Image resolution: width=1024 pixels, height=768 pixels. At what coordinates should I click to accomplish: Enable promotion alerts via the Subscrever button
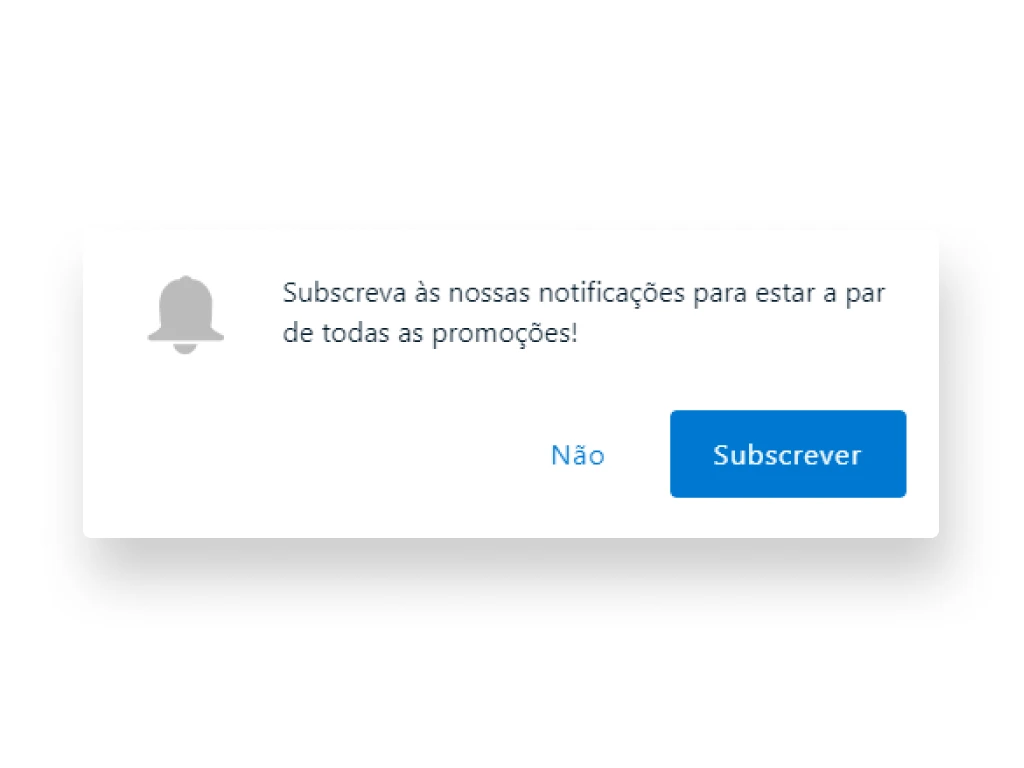[788, 454]
